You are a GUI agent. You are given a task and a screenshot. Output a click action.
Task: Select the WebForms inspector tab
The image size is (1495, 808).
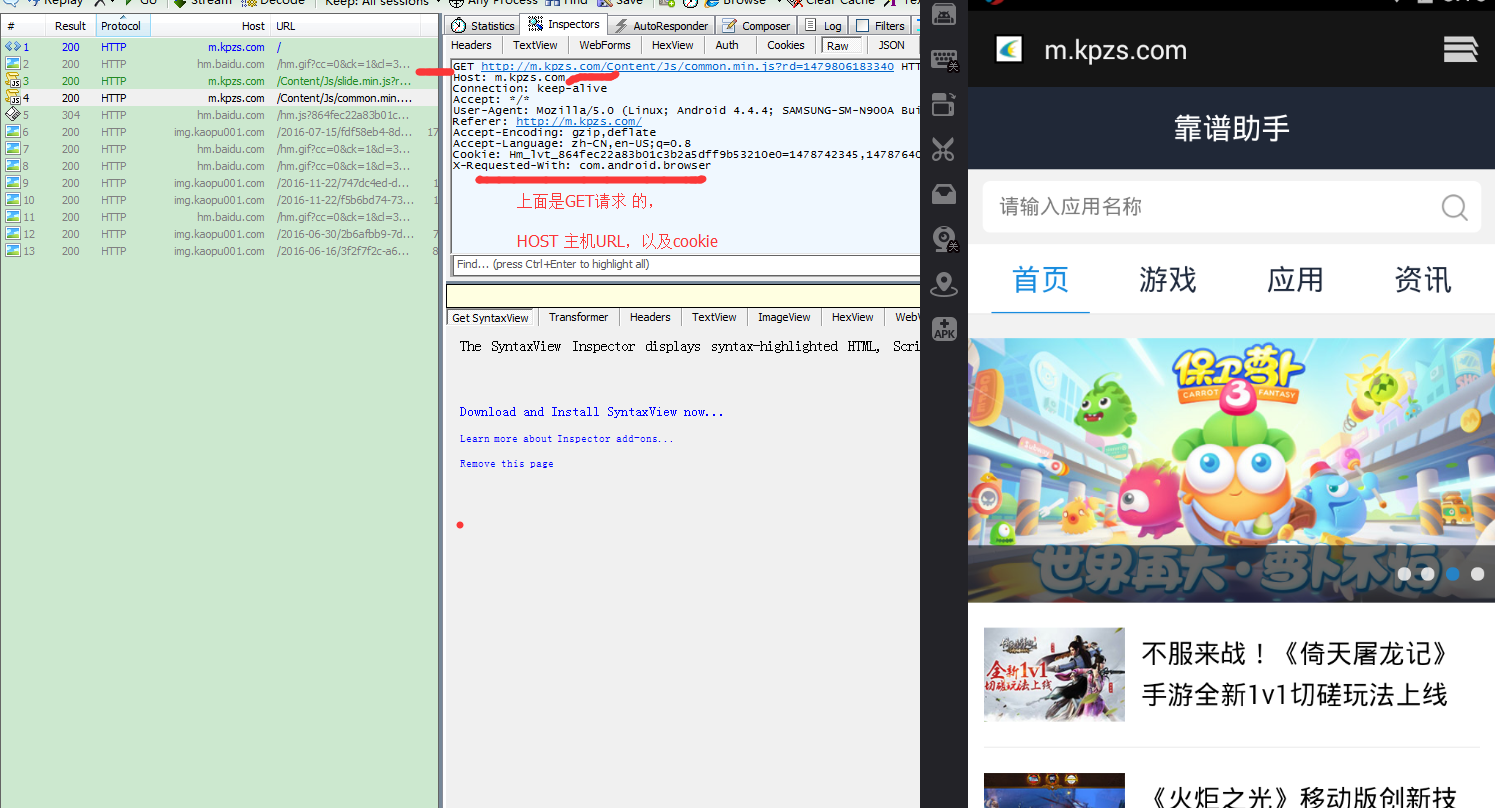point(605,45)
